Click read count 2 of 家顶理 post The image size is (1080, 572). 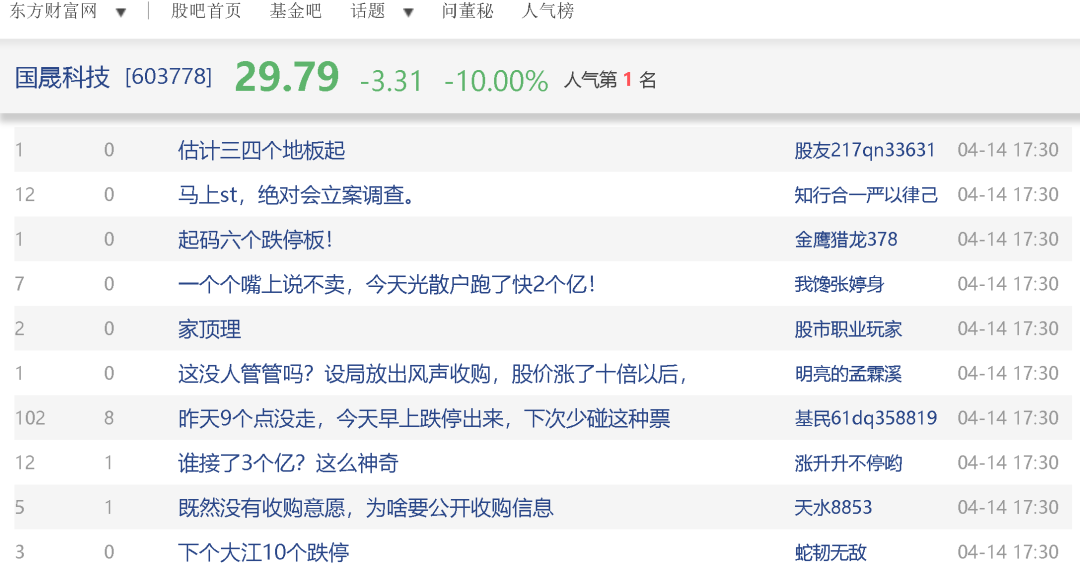(19, 329)
